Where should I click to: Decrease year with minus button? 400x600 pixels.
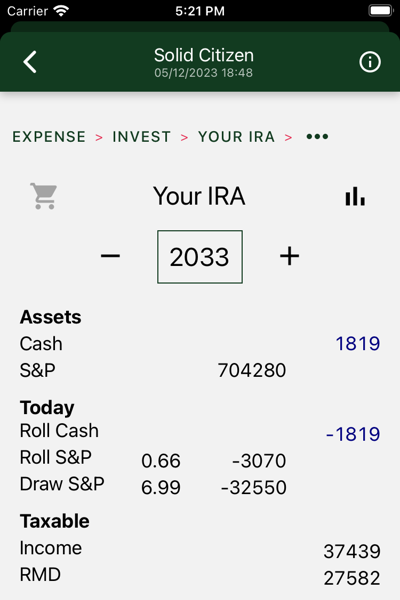coord(111,256)
